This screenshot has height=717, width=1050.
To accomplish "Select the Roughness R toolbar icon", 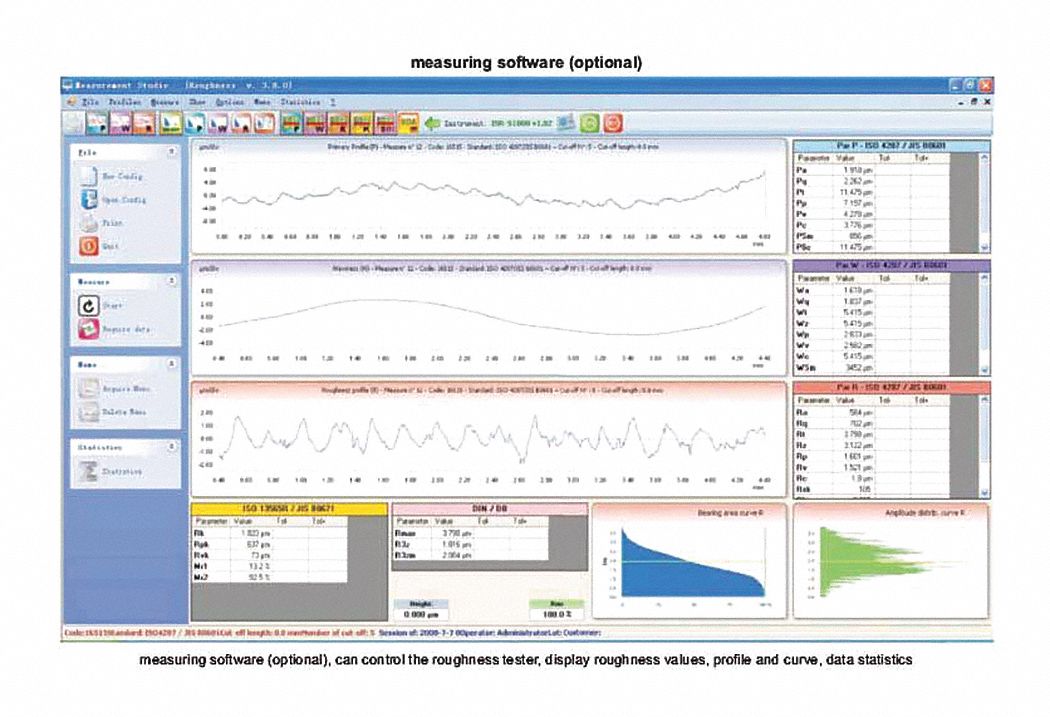I will (142, 122).
